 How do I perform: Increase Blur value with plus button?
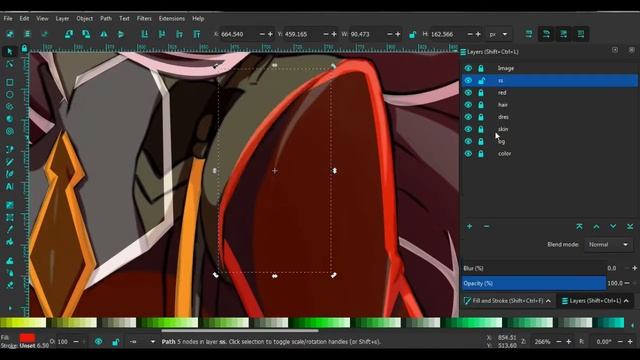[634, 268]
